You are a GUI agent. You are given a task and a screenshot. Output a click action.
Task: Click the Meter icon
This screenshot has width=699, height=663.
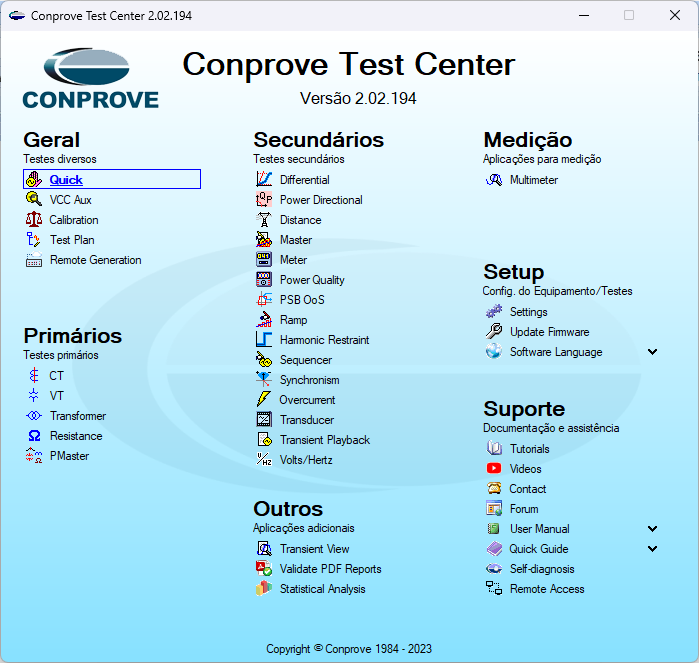point(264,259)
